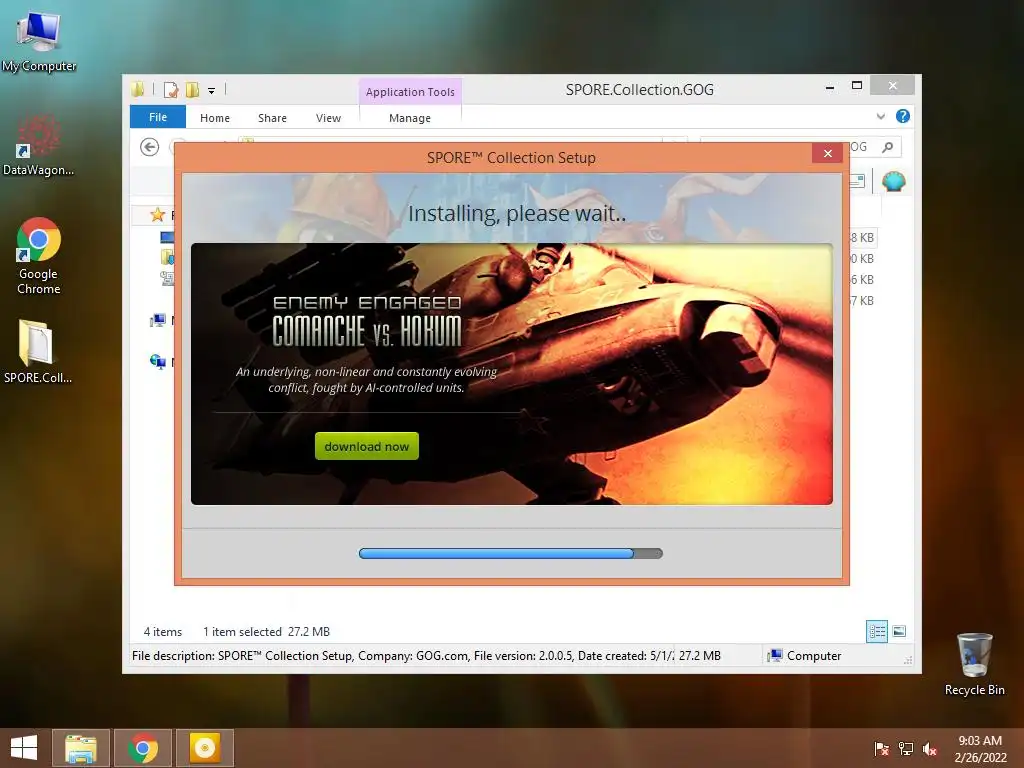The width and height of the screenshot is (1024, 768).
Task: Open the Share ribbon tab
Action: coord(272,118)
